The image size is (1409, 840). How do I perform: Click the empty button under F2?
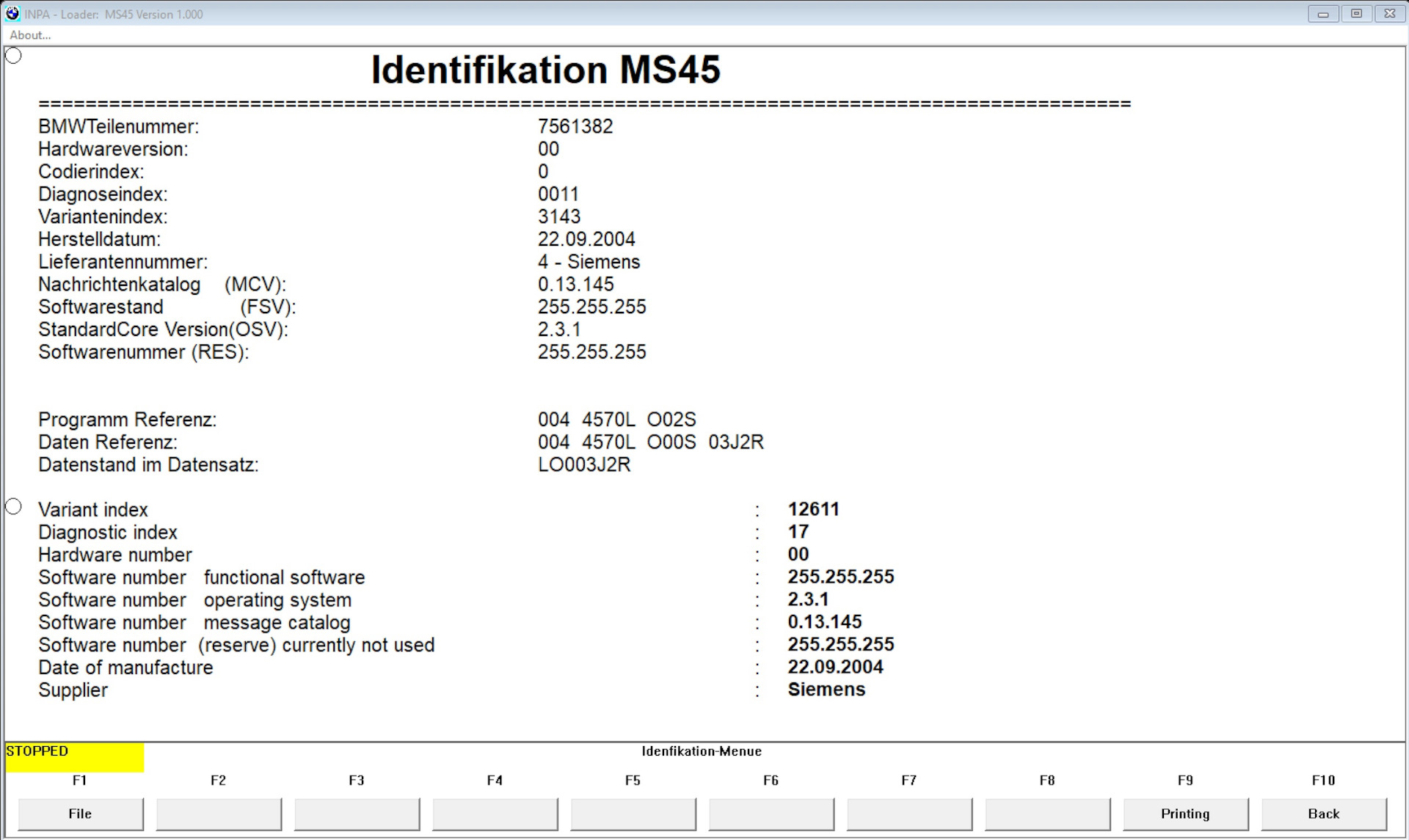click(x=219, y=814)
